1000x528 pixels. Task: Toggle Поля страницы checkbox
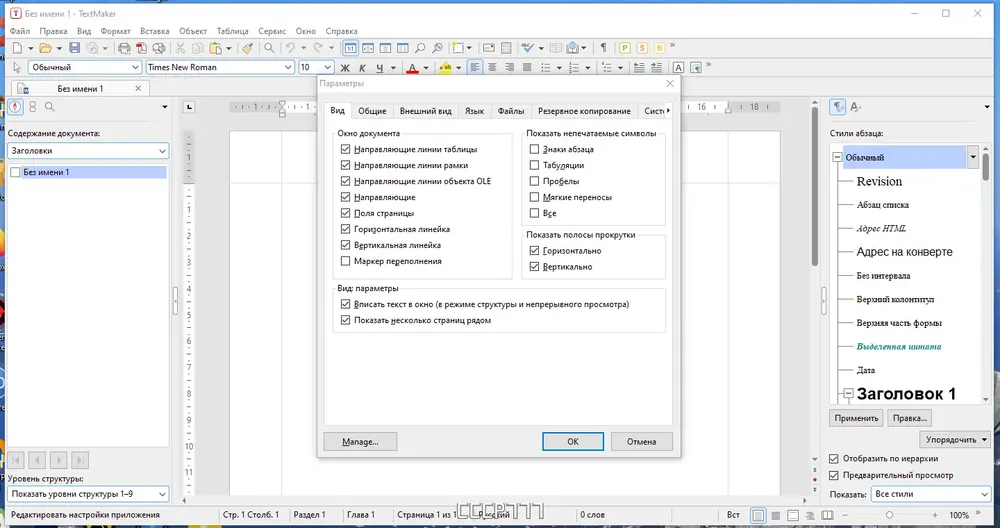(x=346, y=213)
